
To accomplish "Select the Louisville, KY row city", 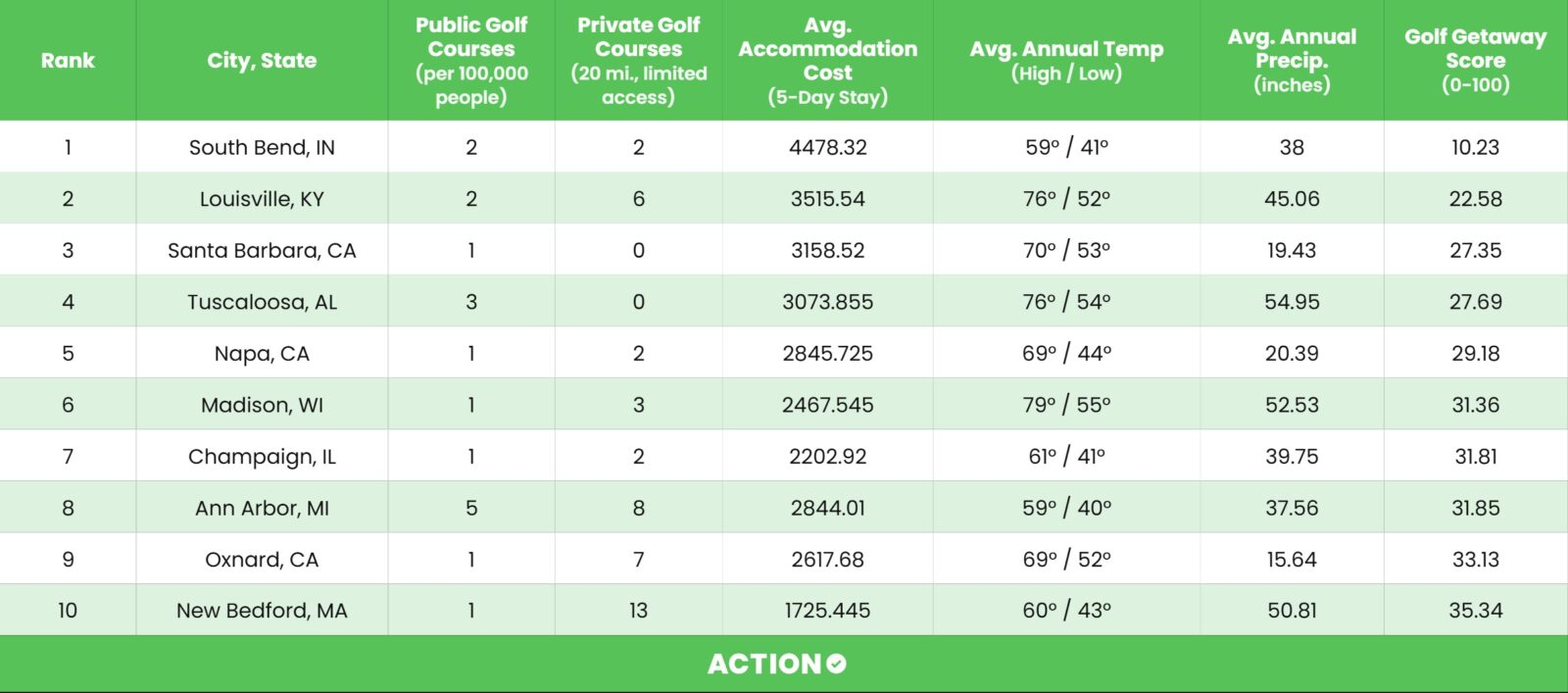I will coord(262,199).
